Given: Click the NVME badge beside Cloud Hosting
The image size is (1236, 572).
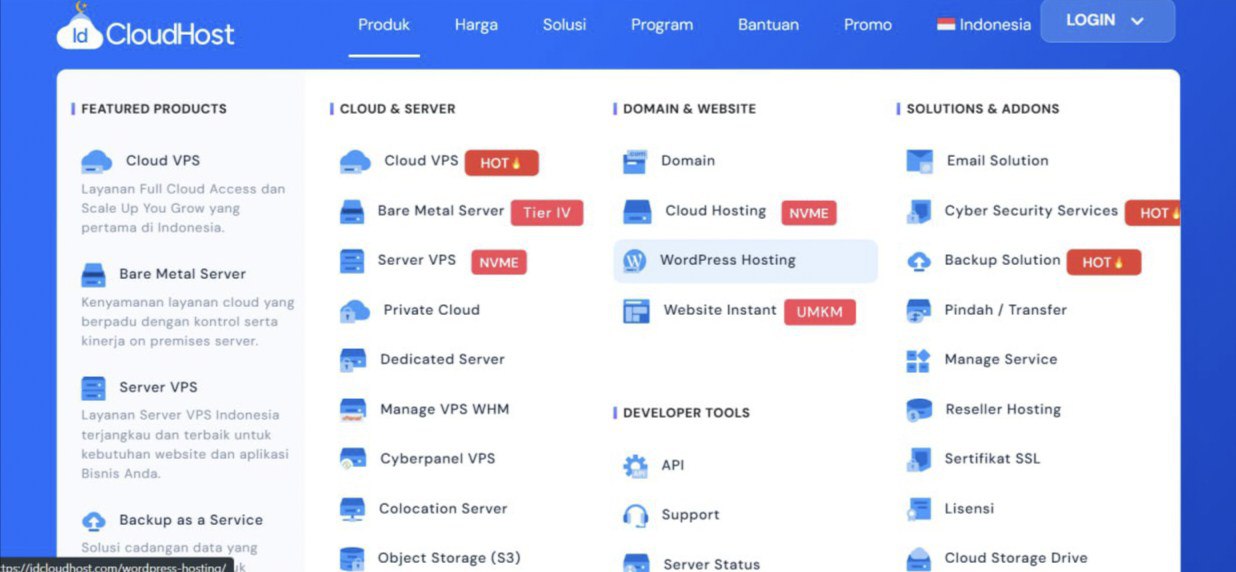Looking at the screenshot, I should coord(809,213).
